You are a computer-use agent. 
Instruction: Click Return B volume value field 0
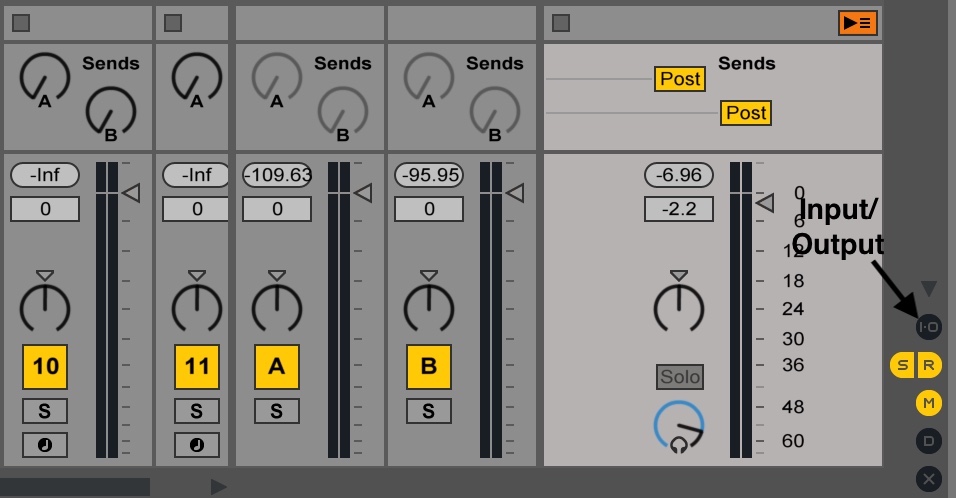pyautogui.click(x=429, y=209)
